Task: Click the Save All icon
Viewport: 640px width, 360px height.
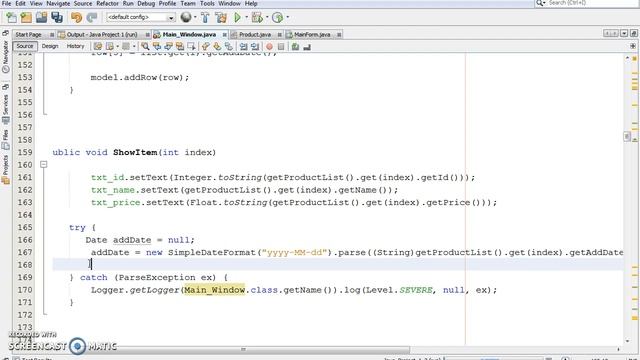Action: (57, 17)
